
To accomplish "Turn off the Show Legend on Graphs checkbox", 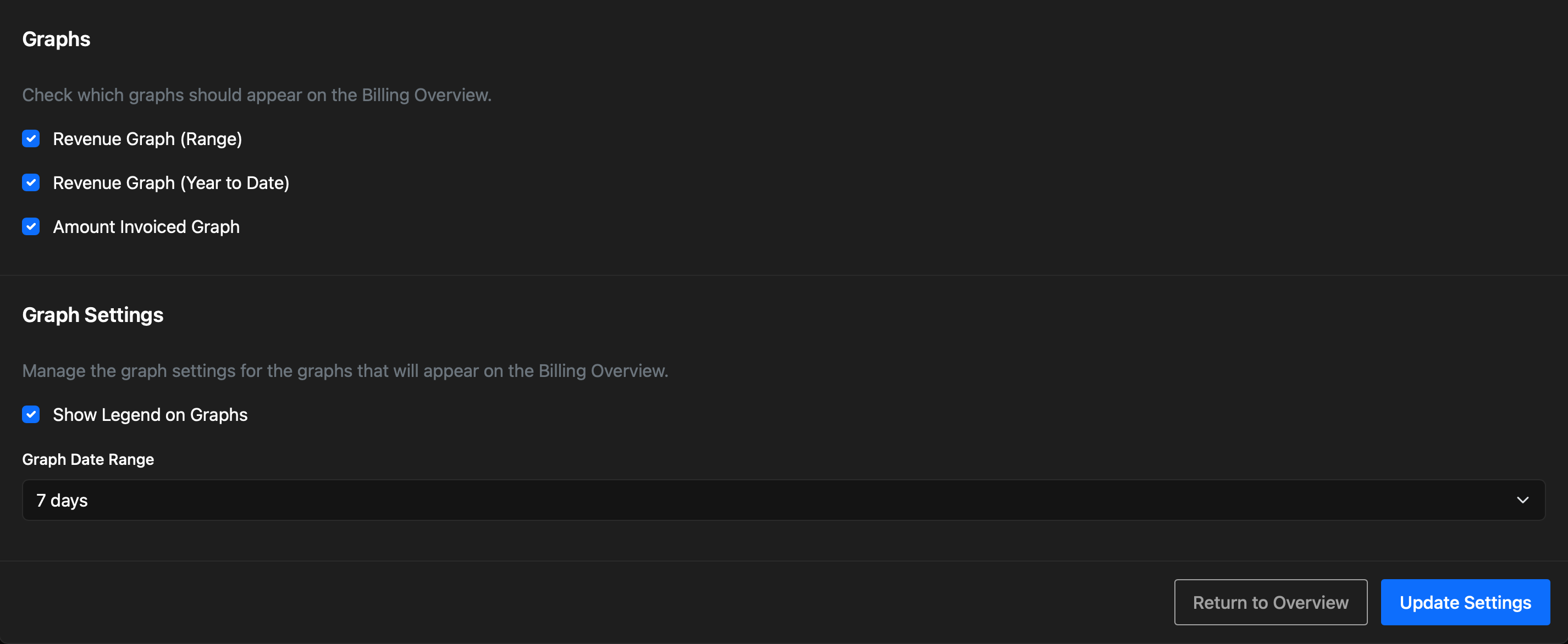I will click(x=31, y=414).
